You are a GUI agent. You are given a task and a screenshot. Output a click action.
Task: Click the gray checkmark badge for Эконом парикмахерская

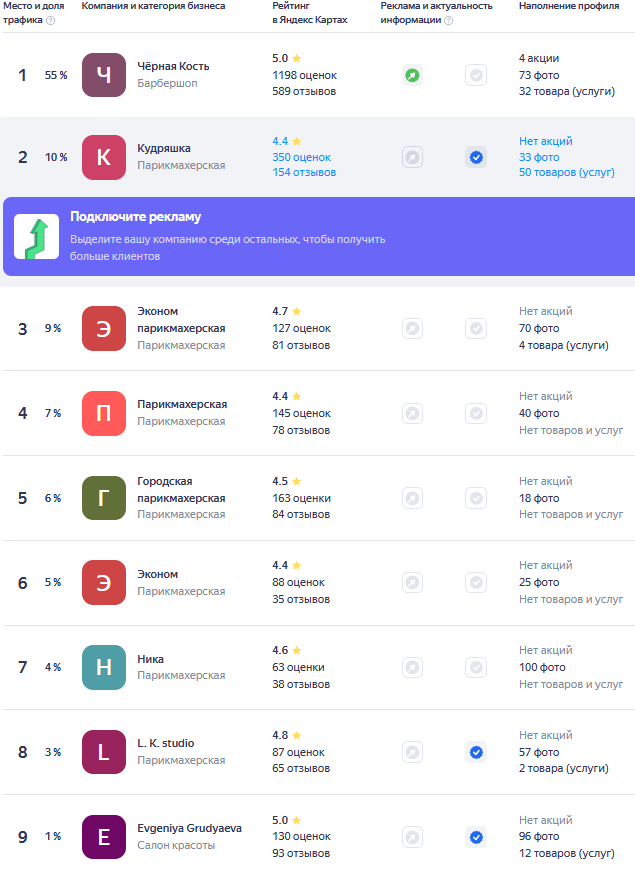click(476, 328)
